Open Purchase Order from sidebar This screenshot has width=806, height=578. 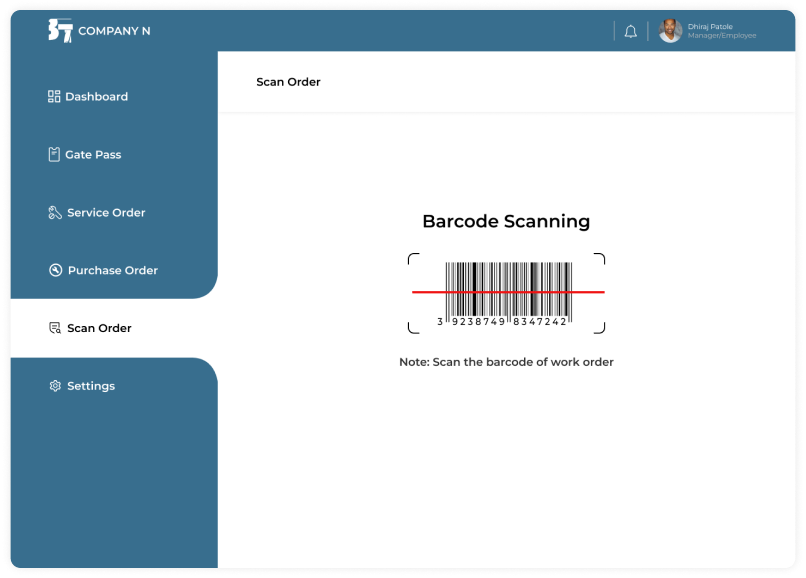pos(110,270)
